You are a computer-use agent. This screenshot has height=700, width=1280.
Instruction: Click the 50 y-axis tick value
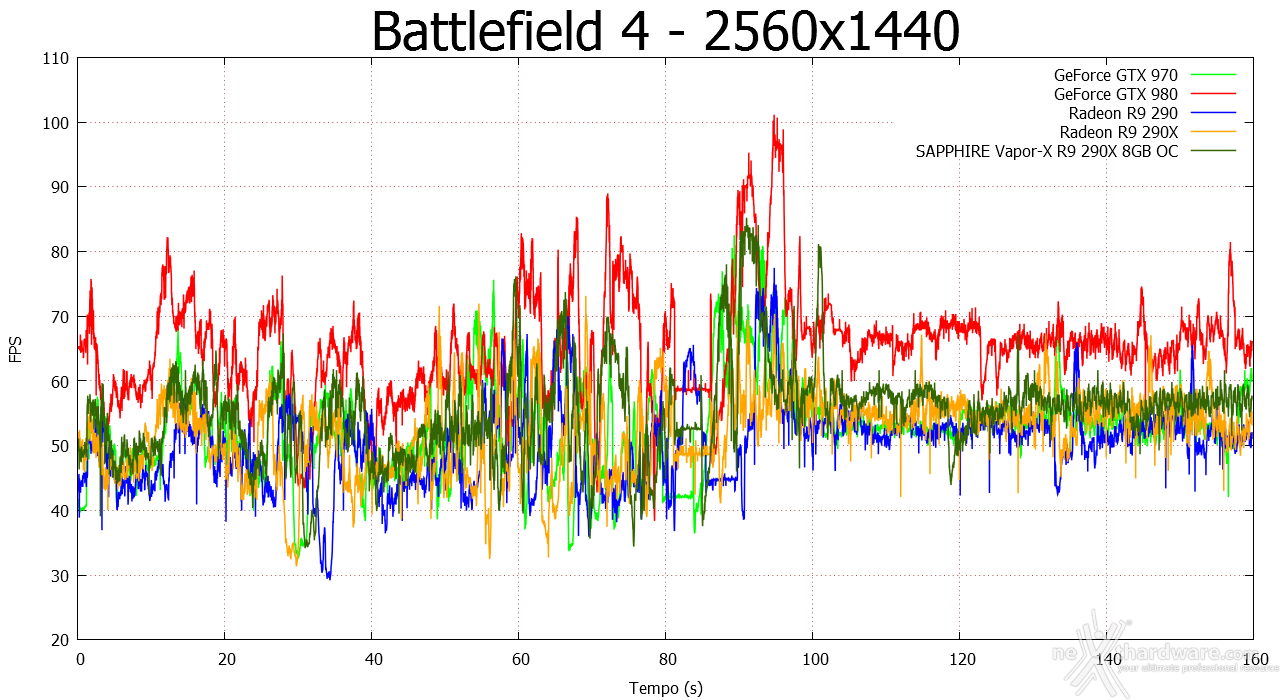[60, 446]
